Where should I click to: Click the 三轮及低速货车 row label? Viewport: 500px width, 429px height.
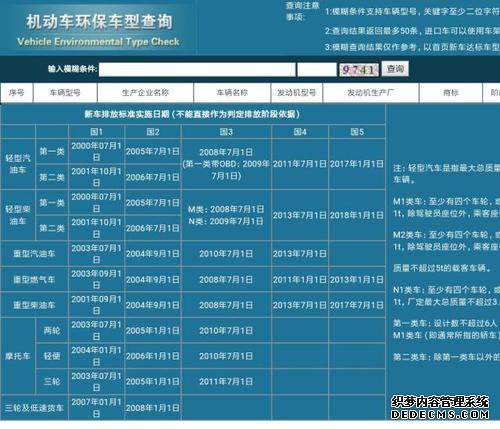34,408
